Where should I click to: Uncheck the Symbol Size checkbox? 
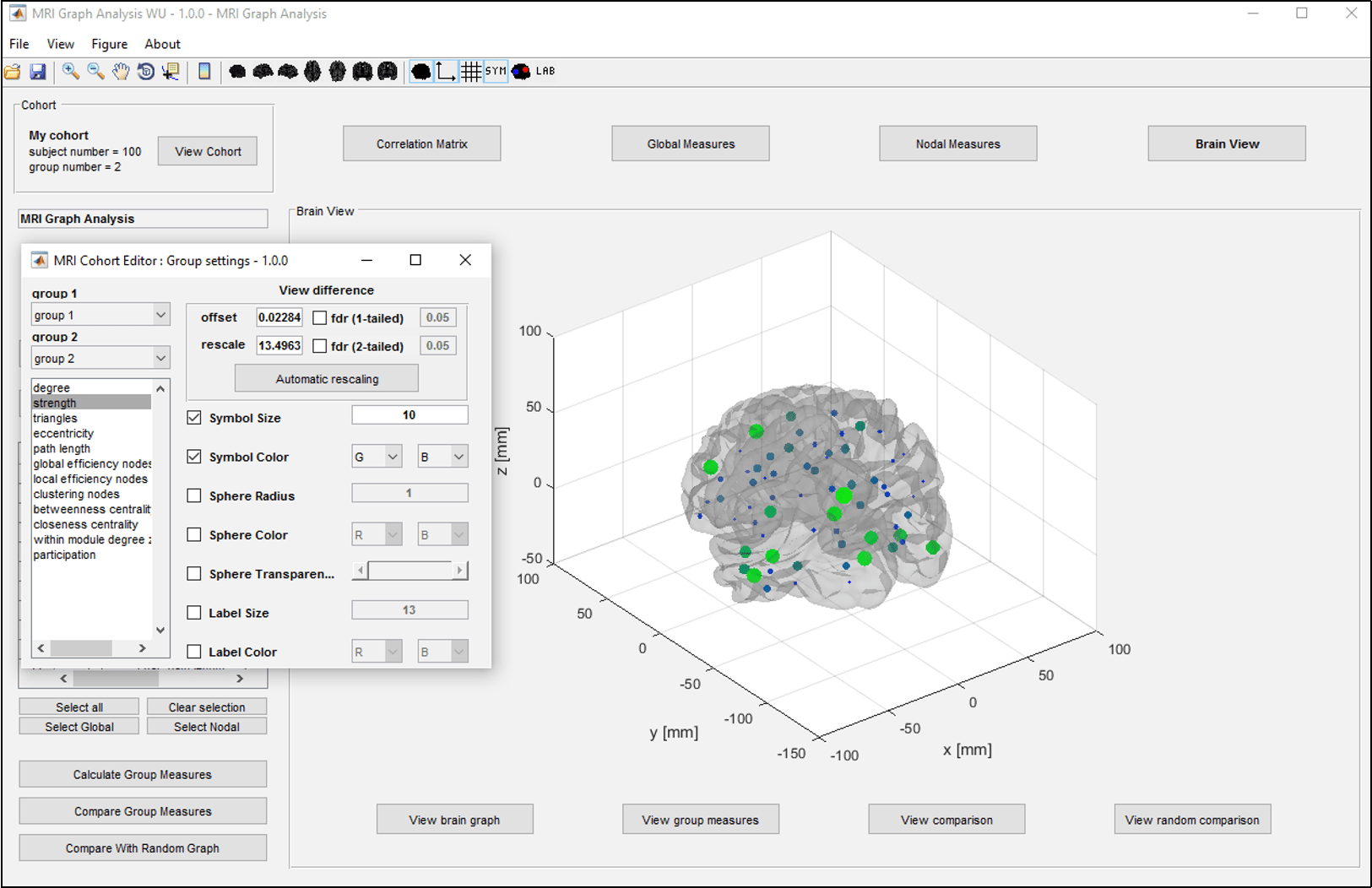tap(193, 417)
